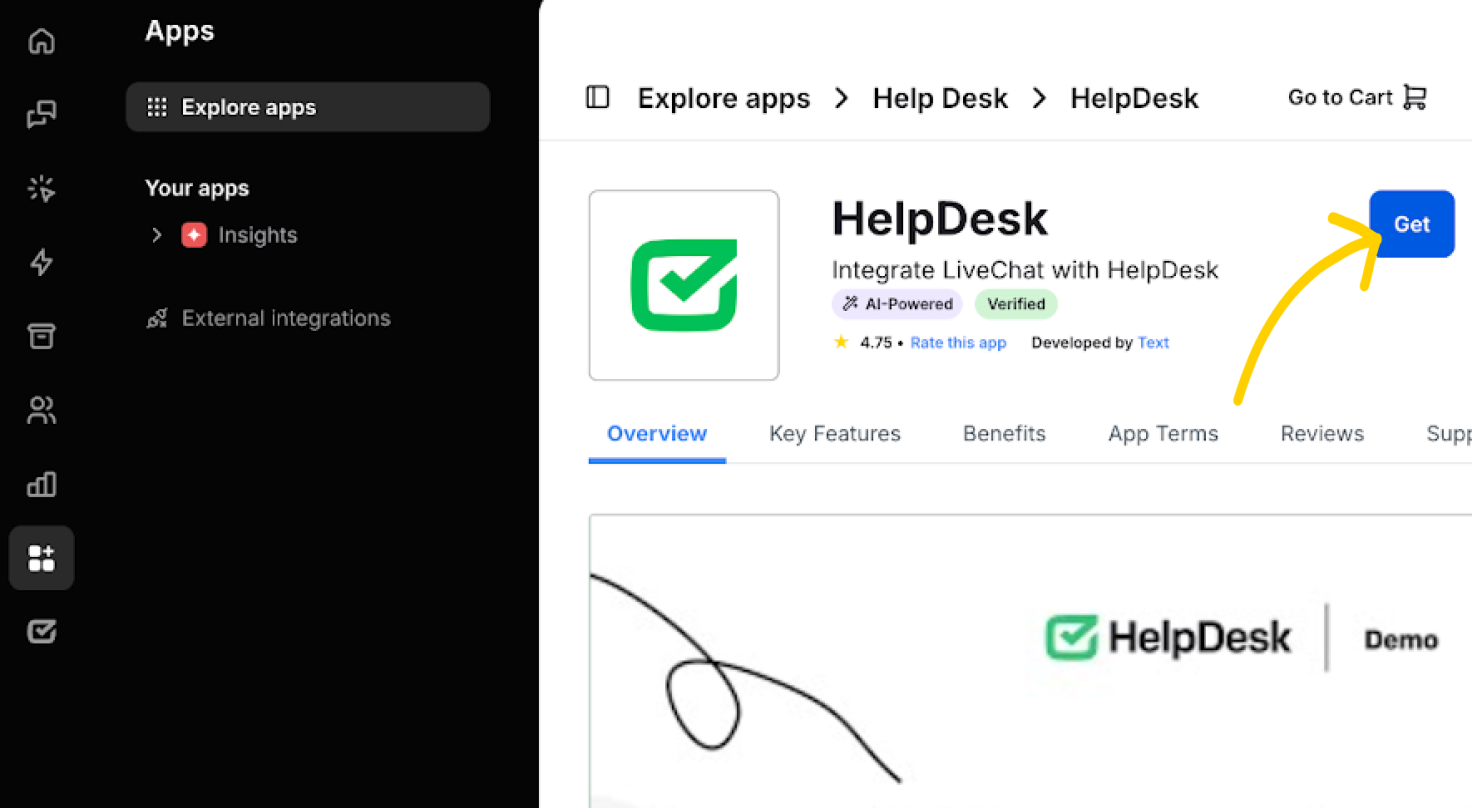Click the AI-Powered badge
The width and height of the screenshot is (1472, 808).
(x=897, y=304)
